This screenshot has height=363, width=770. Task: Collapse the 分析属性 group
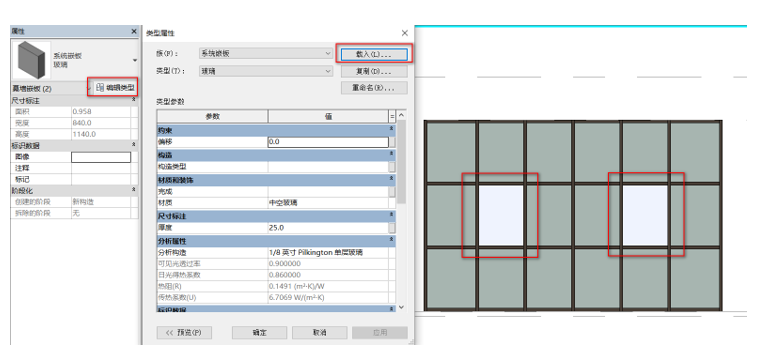click(x=391, y=240)
